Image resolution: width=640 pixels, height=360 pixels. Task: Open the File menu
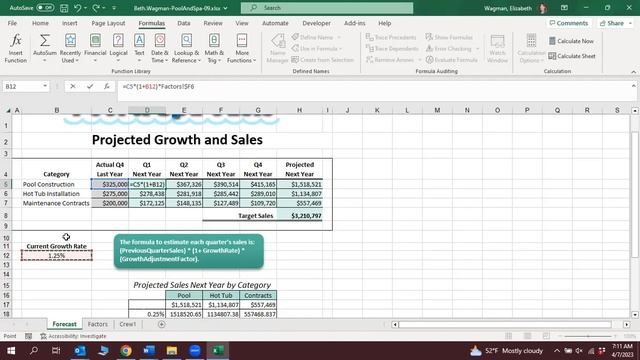click(x=12, y=23)
